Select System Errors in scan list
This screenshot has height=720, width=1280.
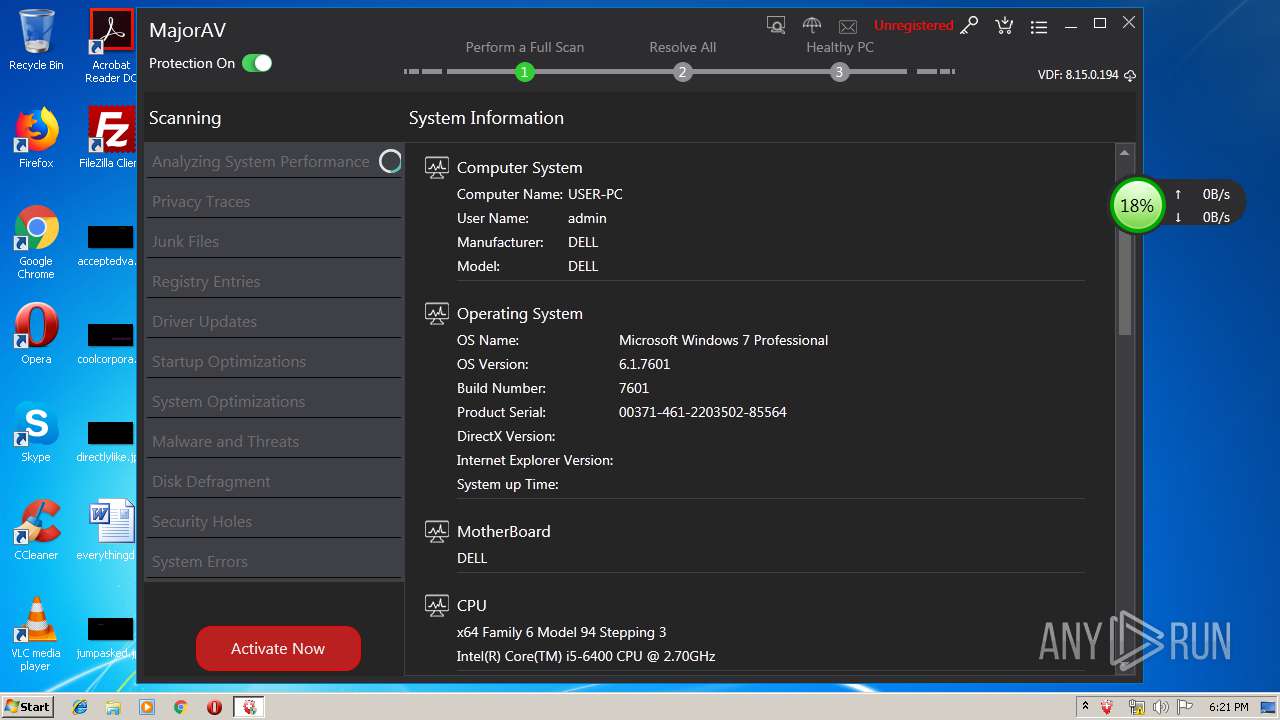pyautogui.click(x=274, y=561)
